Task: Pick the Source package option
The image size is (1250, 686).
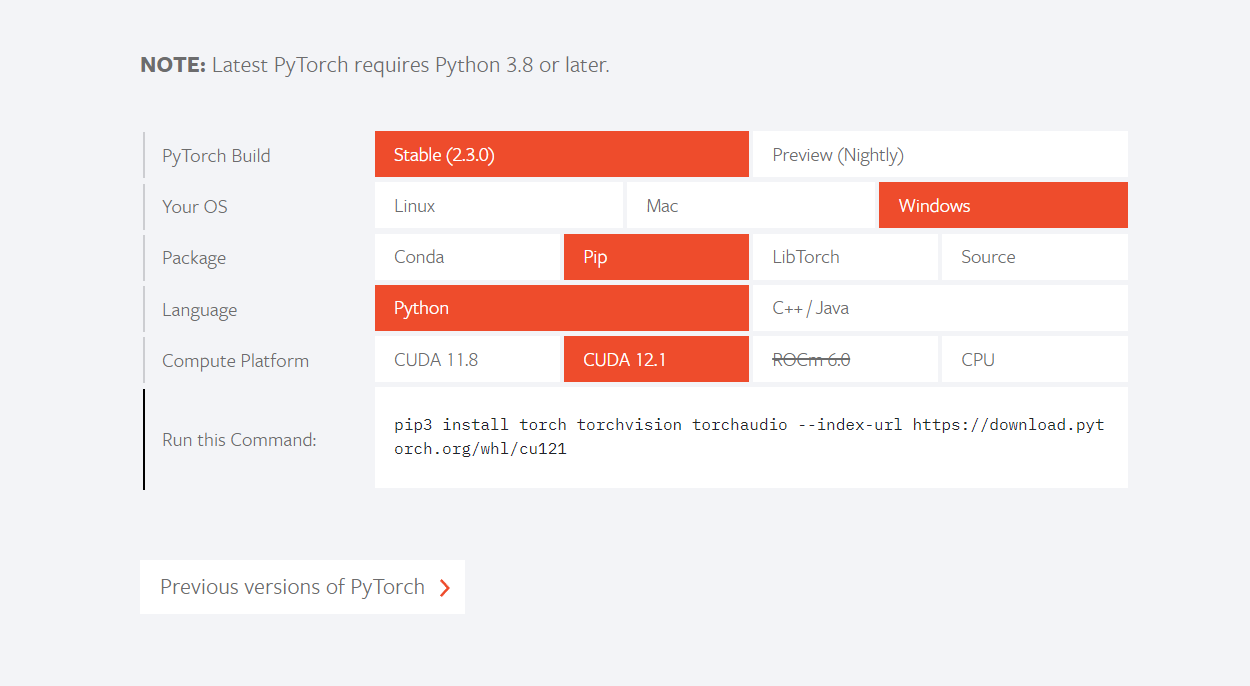Action: pos(1035,257)
